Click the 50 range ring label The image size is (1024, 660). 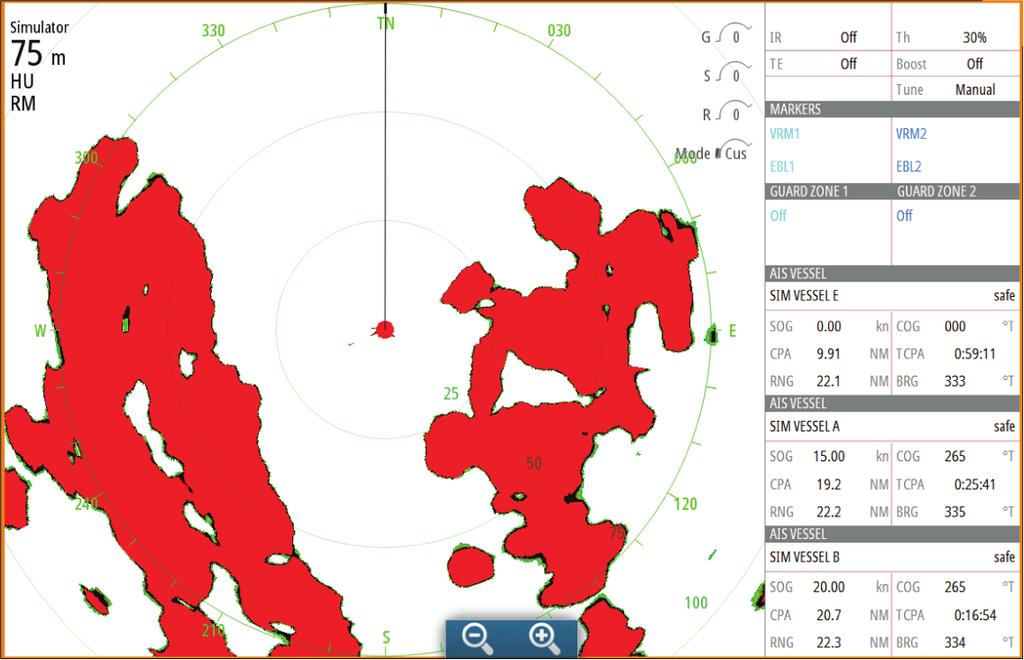pos(534,464)
